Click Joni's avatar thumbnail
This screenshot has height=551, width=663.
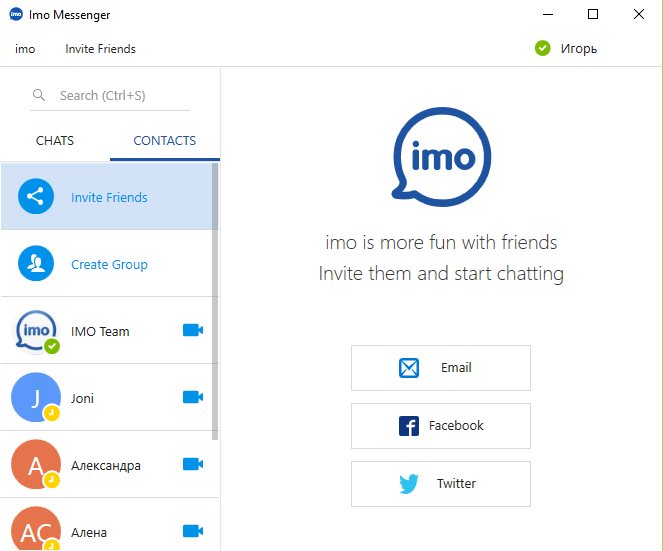coord(36,397)
